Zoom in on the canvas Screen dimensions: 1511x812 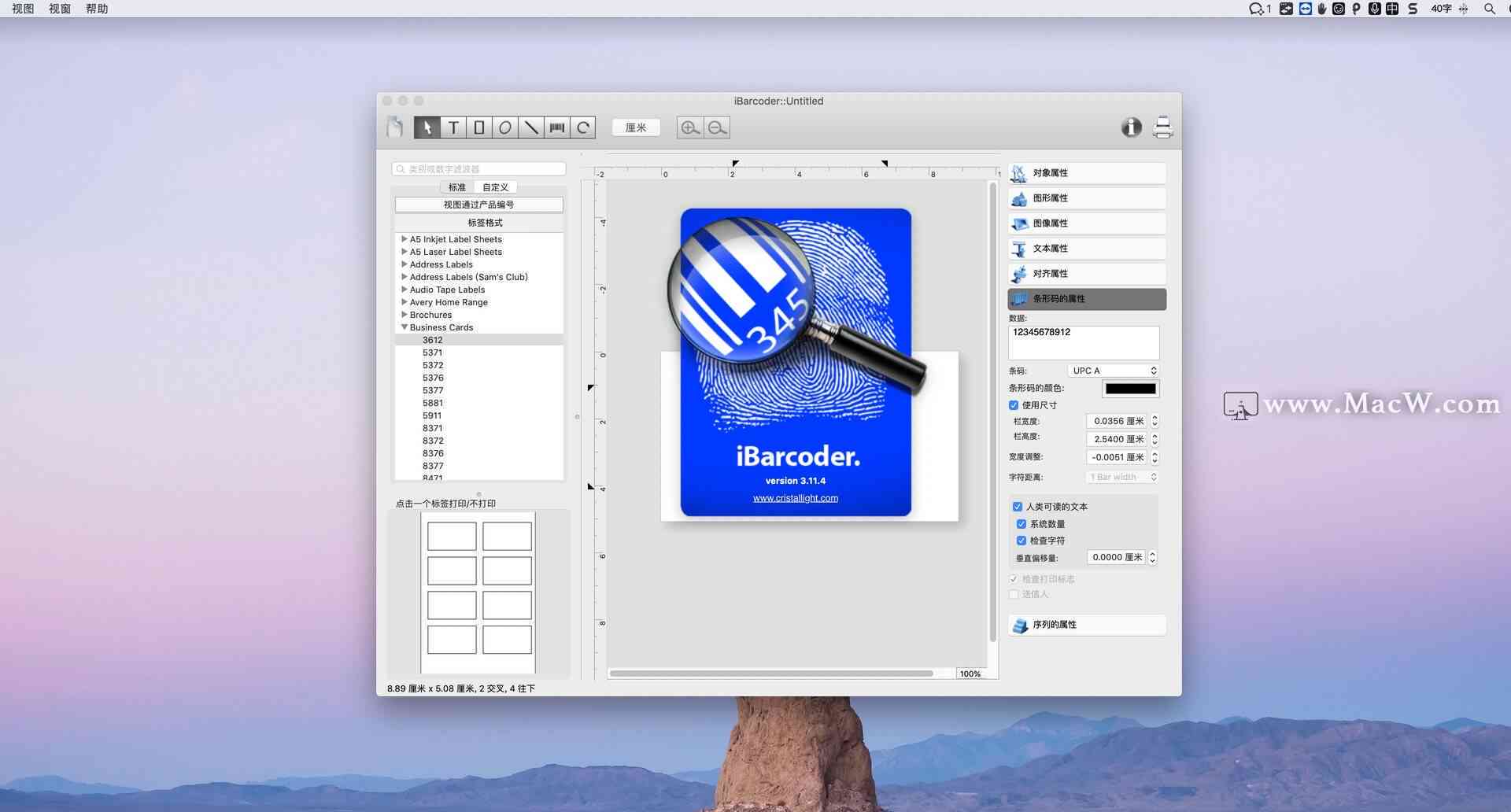click(x=690, y=127)
